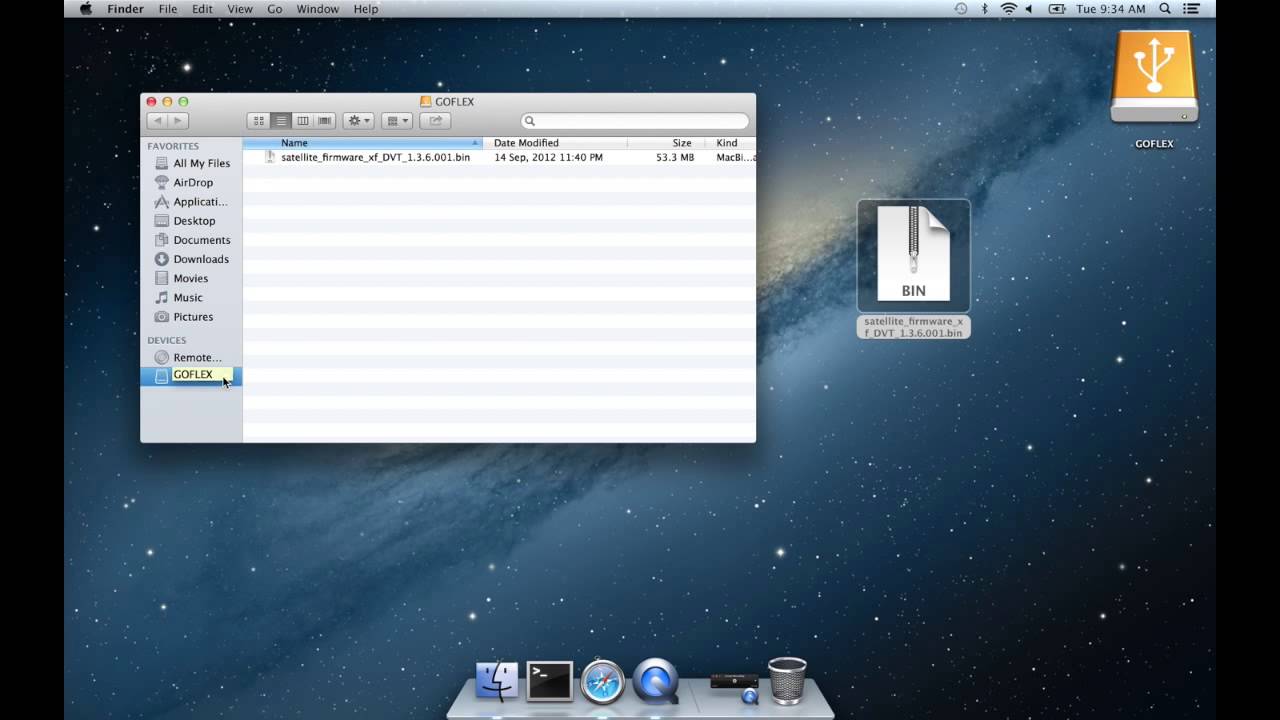Switch Finder to icon view
1280x720 pixels.
[259, 121]
